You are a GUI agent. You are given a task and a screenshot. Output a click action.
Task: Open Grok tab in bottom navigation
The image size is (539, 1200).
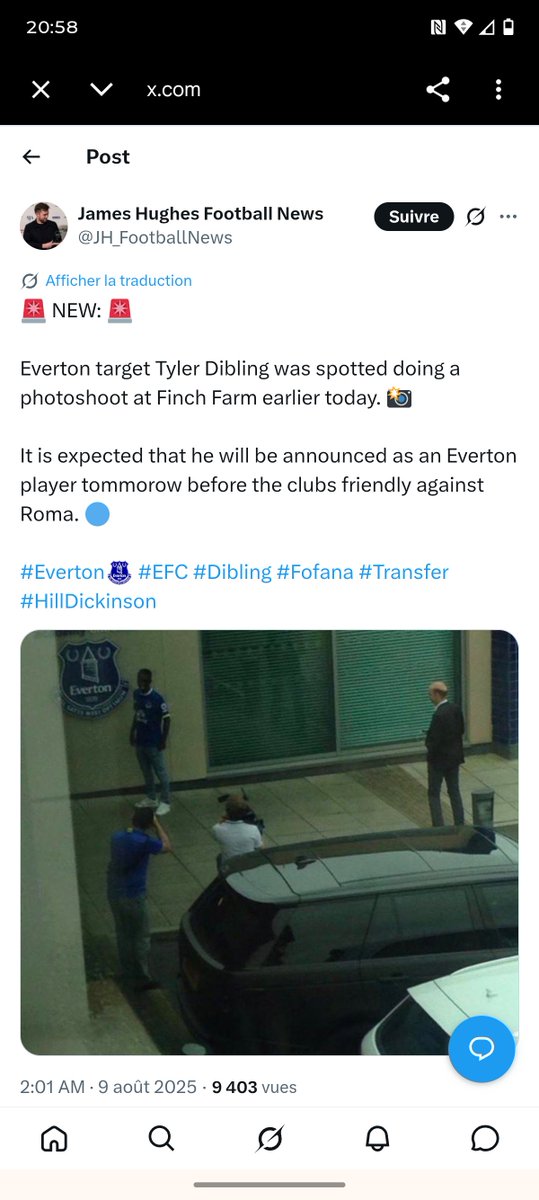pos(269,1138)
